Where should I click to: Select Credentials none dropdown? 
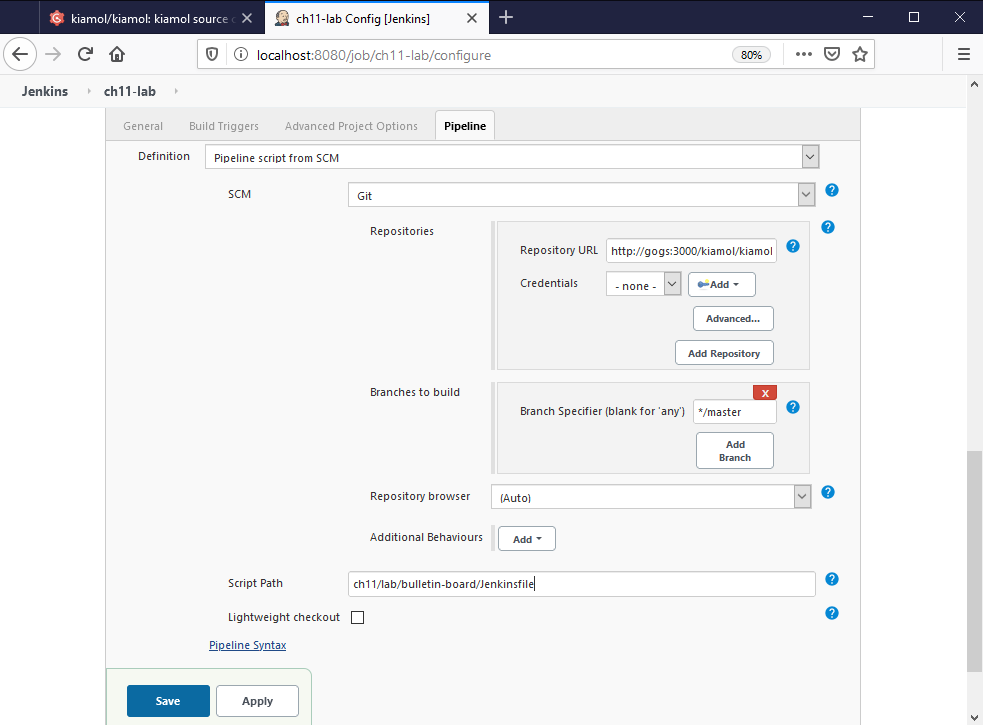click(643, 285)
